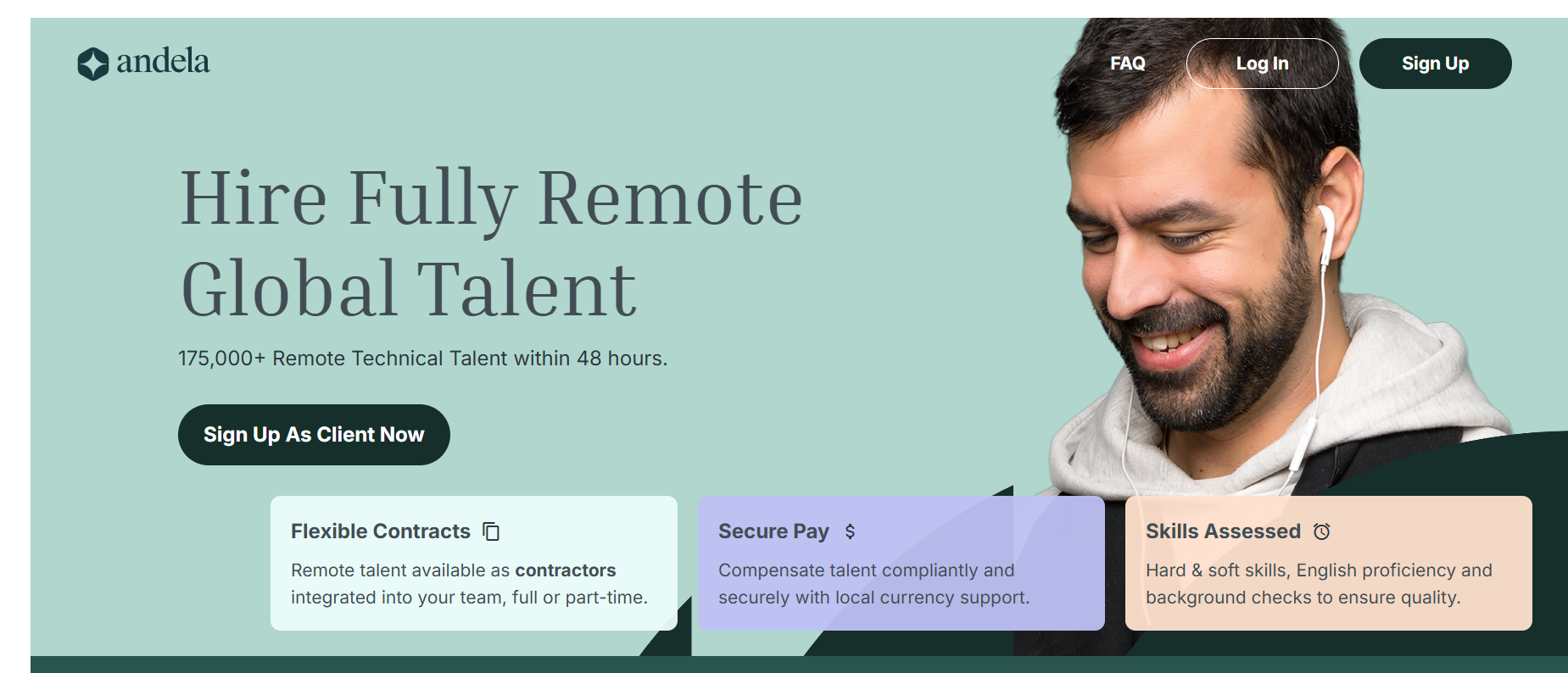Click the Andela star logo icon
The width and height of the screenshot is (1568, 673).
[x=92, y=64]
